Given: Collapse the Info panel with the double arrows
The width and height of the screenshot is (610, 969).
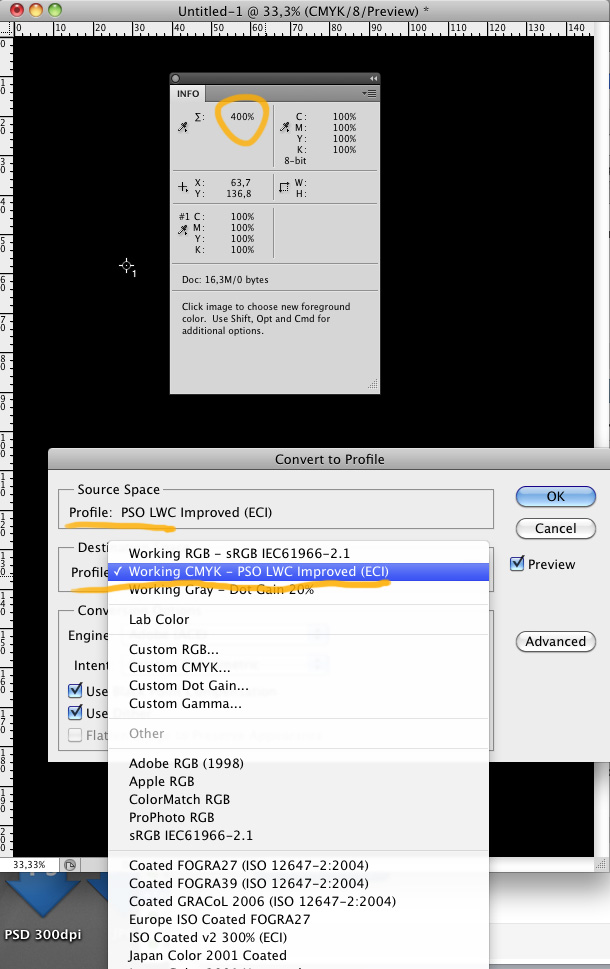Looking at the screenshot, I should click(373, 78).
